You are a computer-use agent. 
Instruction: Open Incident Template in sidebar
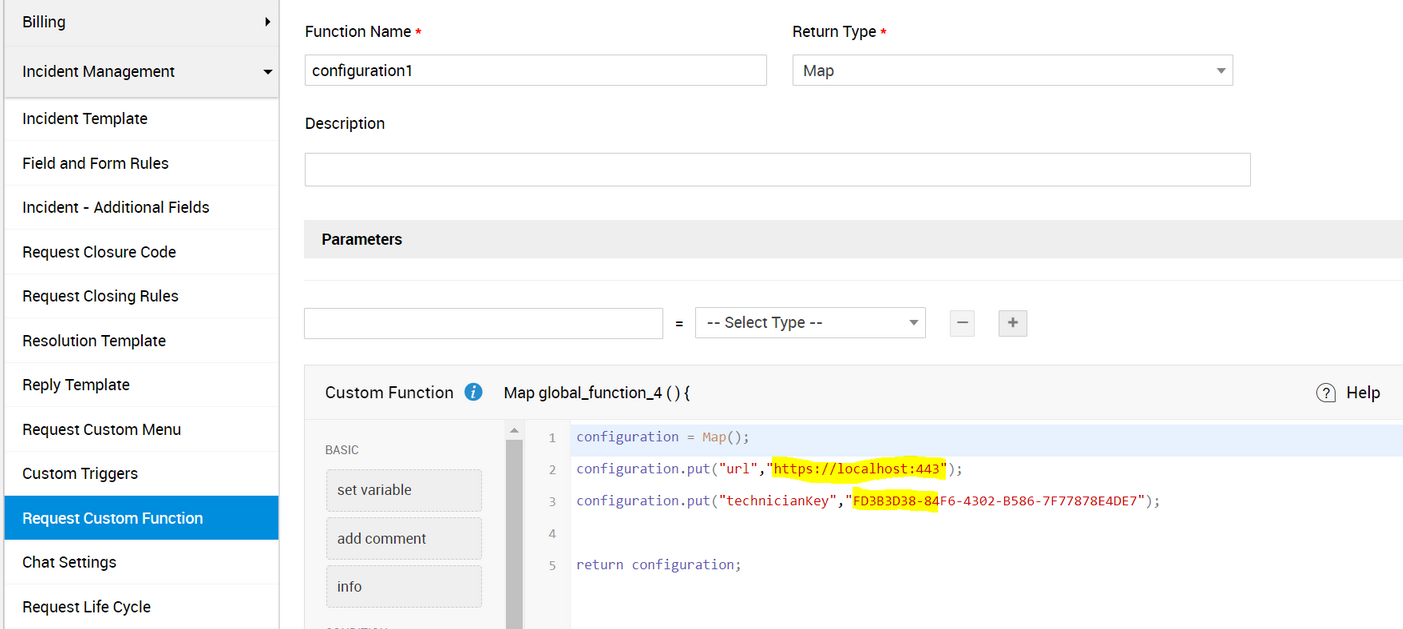85,119
